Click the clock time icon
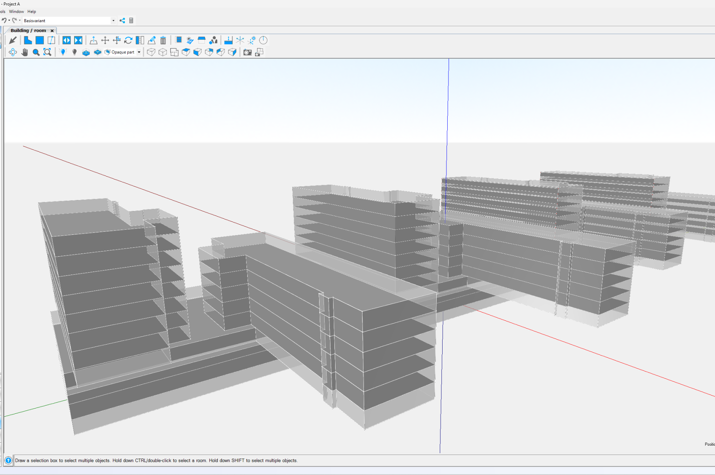This screenshot has height=475, width=715. (x=264, y=41)
